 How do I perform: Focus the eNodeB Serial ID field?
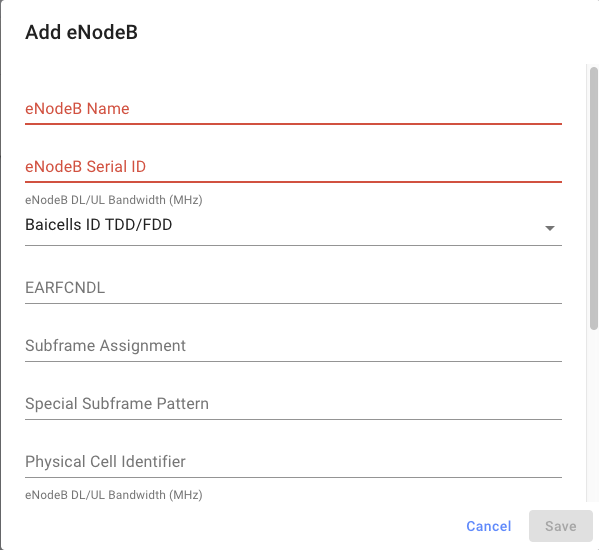tap(293, 167)
